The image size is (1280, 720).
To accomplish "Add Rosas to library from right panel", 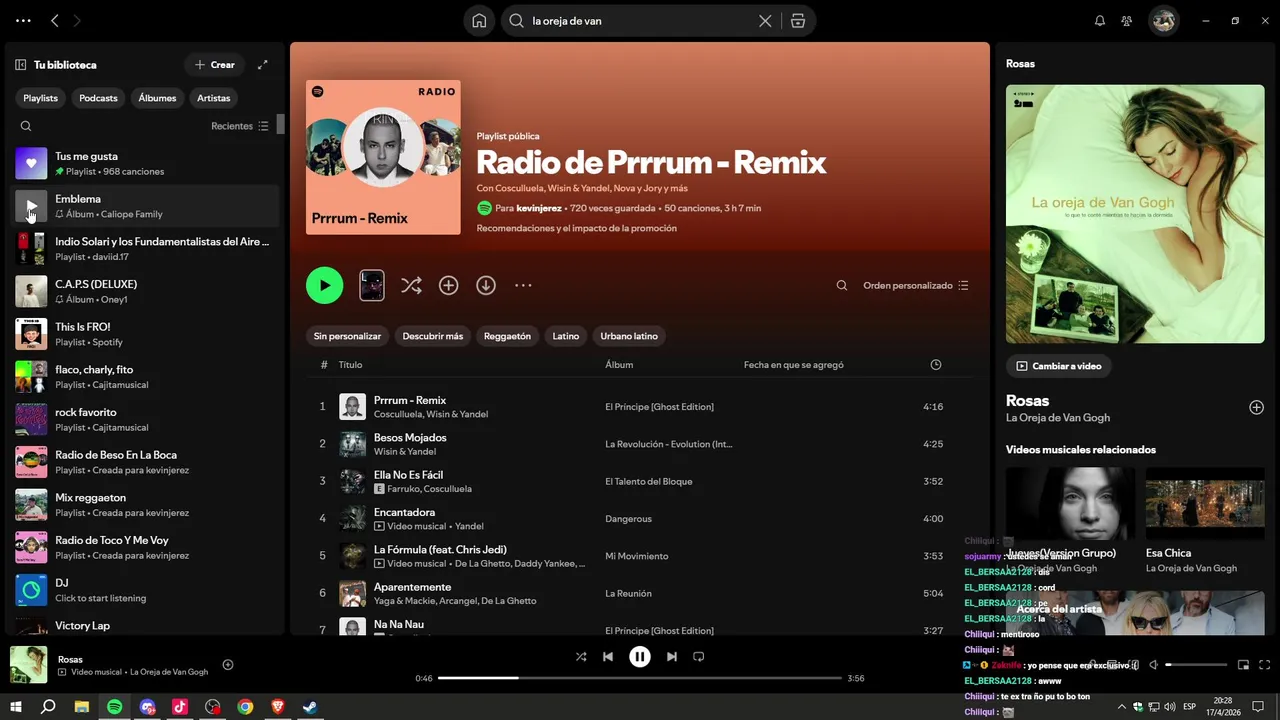I will [x=1256, y=407].
